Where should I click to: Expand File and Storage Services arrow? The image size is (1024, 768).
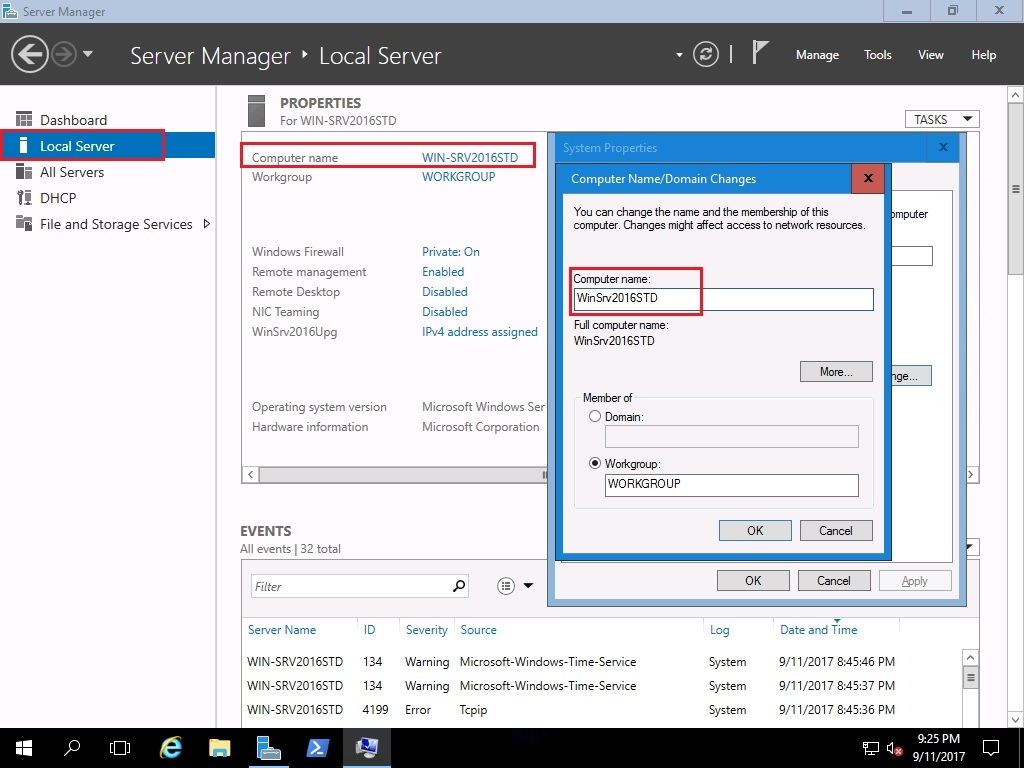[x=207, y=224]
